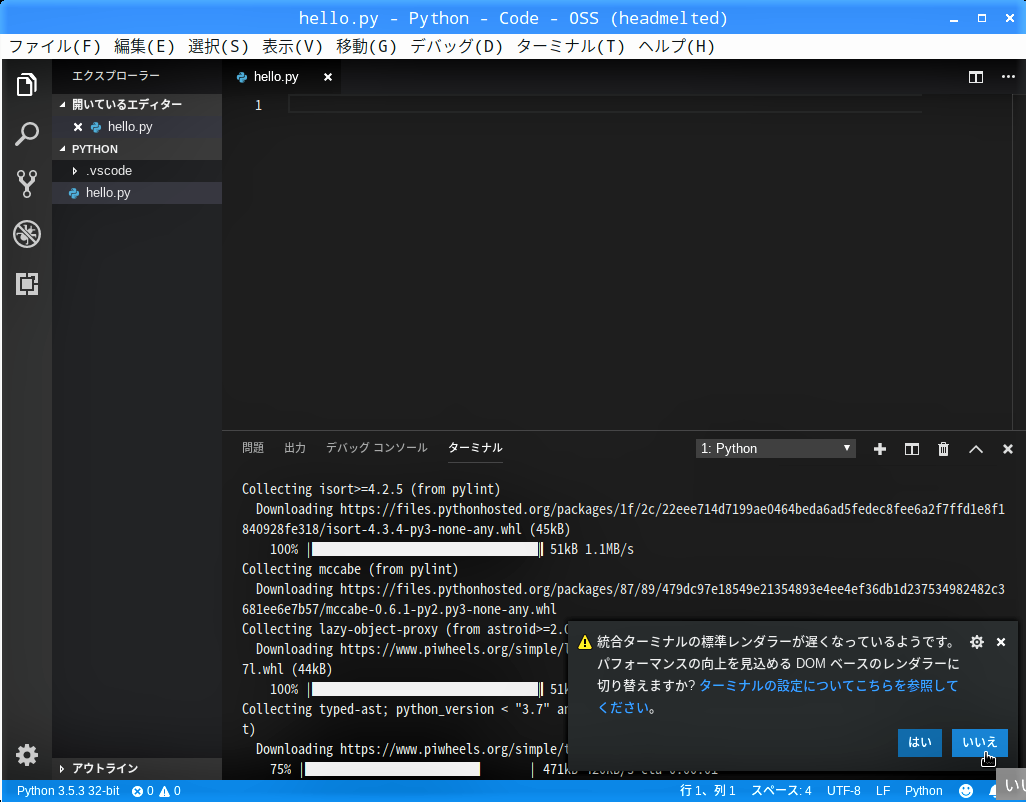This screenshot has width=1026, height=802.
Task: Open the ヘルプ(H) menu
Action: click(676, 46)
